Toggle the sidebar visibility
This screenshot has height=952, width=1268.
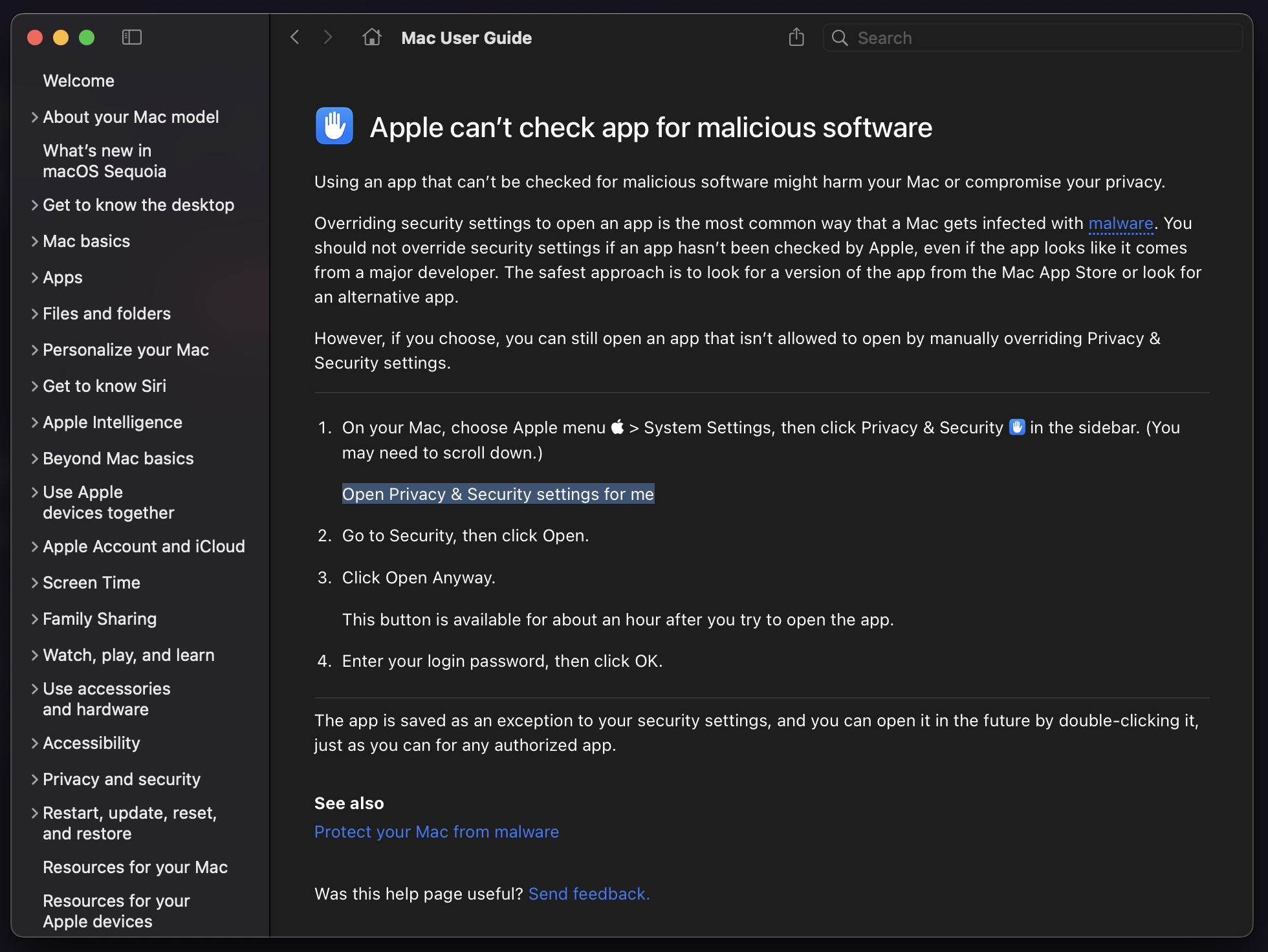pos(132,37)
